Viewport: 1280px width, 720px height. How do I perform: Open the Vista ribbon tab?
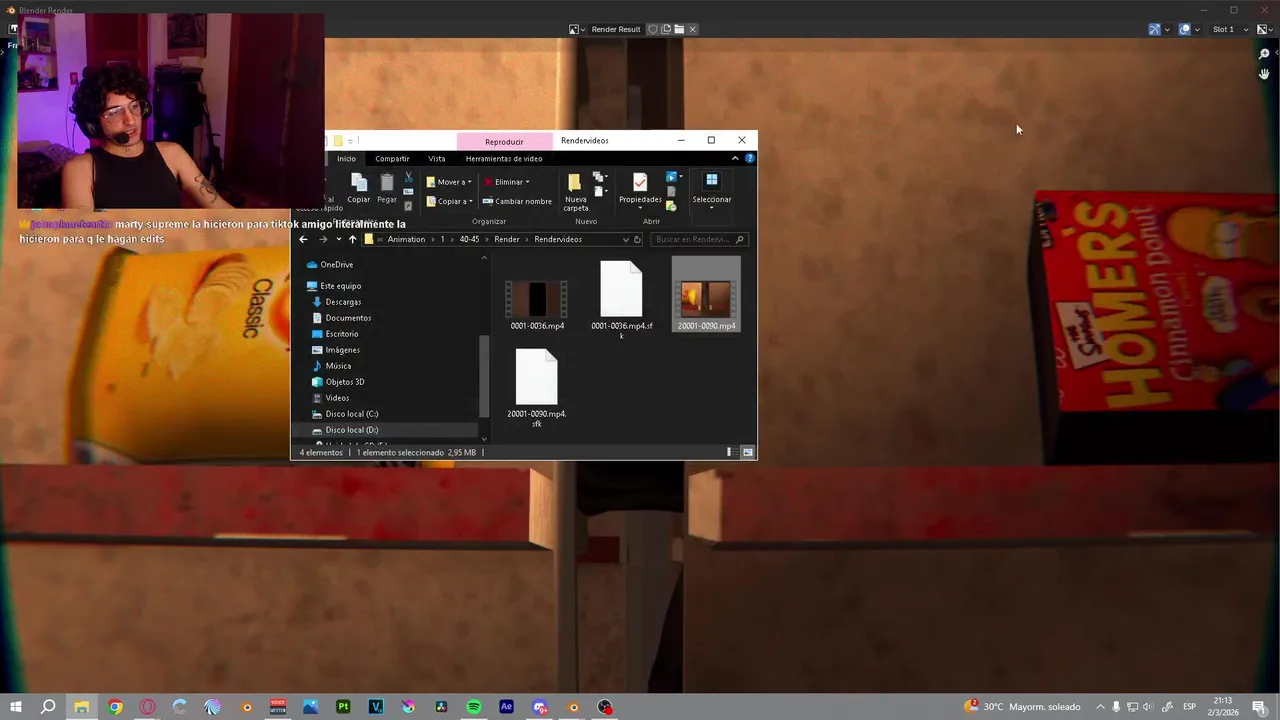point(437,158)
